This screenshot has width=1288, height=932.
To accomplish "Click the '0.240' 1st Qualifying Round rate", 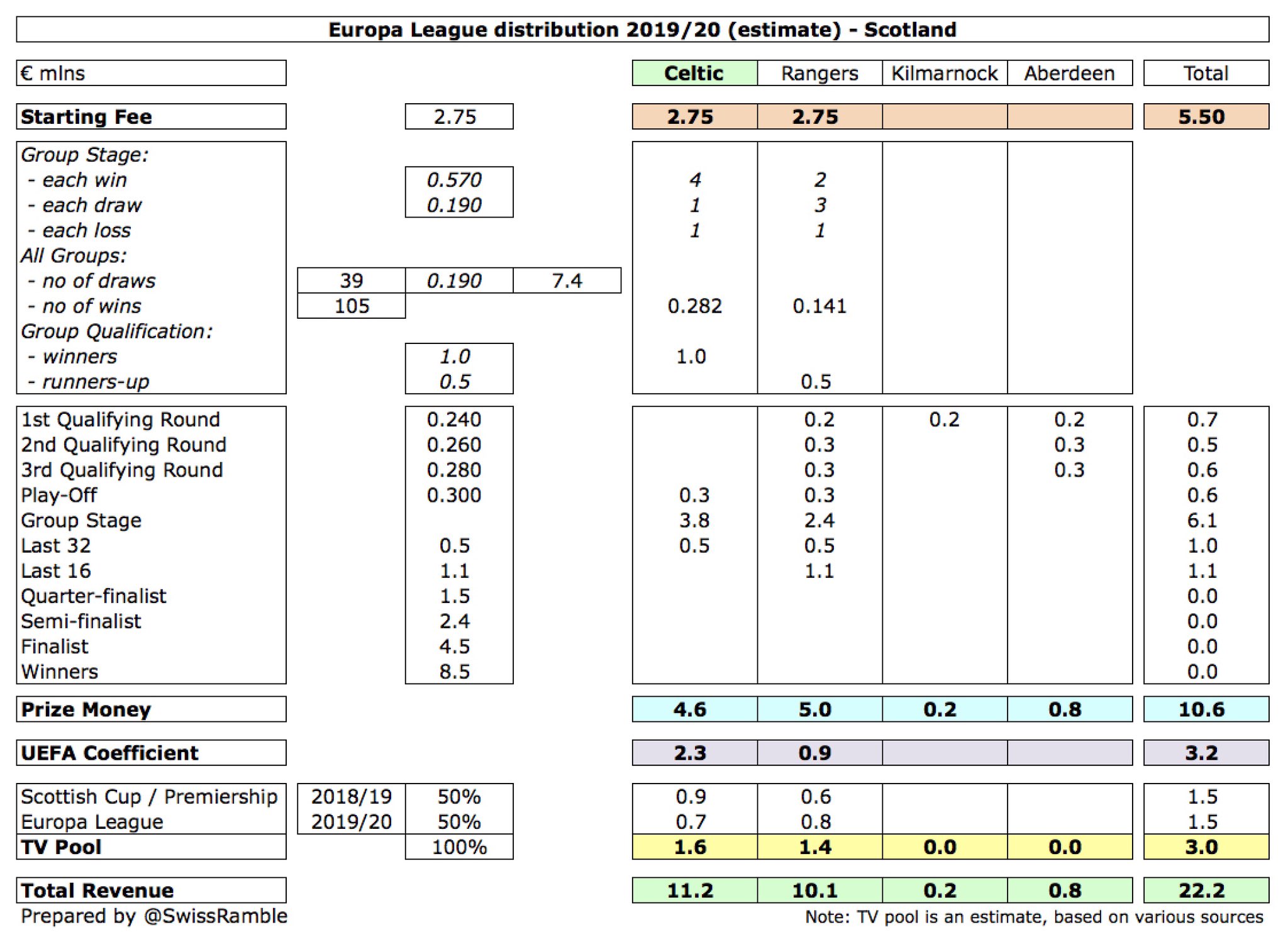I will (x=454, y=419).
